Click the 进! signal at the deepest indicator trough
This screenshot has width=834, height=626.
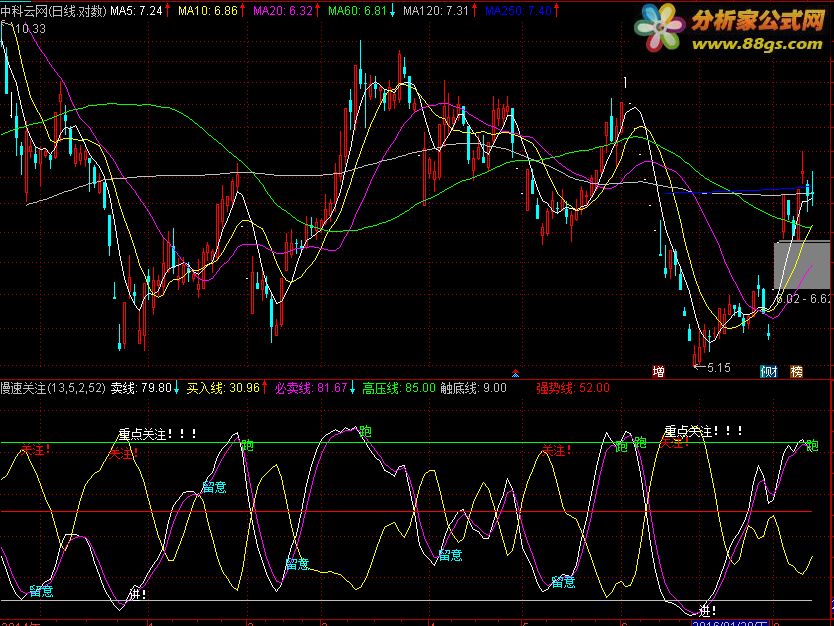pyautogui.click(x=707, y=611)
